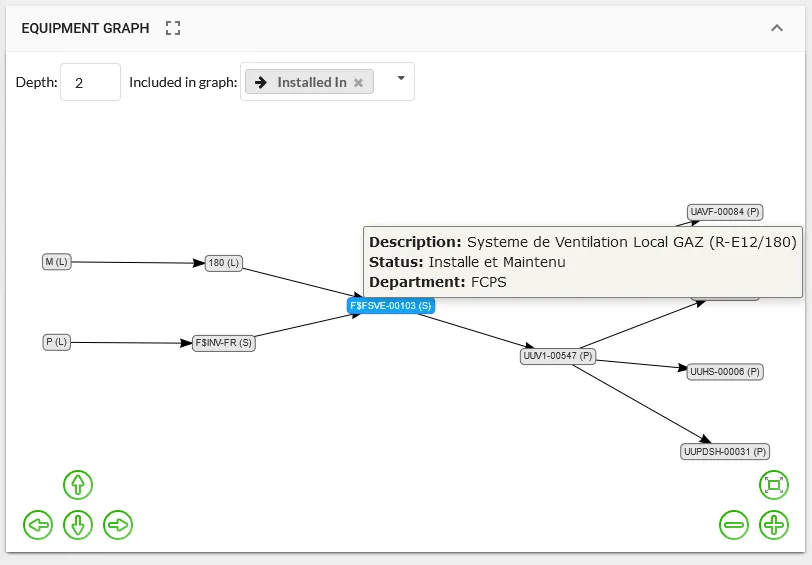Viewport: 812px width, 565px height.
Task: Click the Installed In tag label
Action: pyautogui.click(x=312, y=82)
